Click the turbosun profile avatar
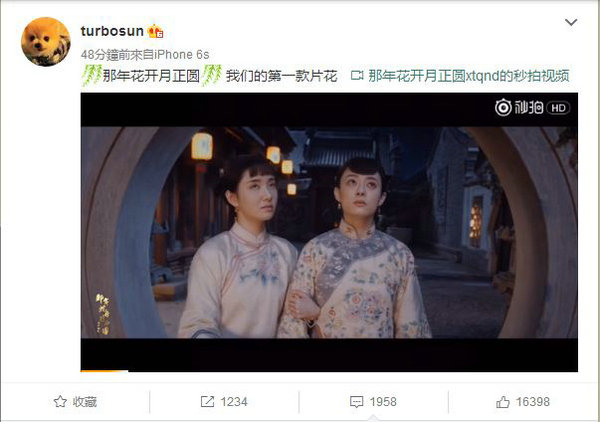This screenshot has width=600, height=422. tap(46, 42)
